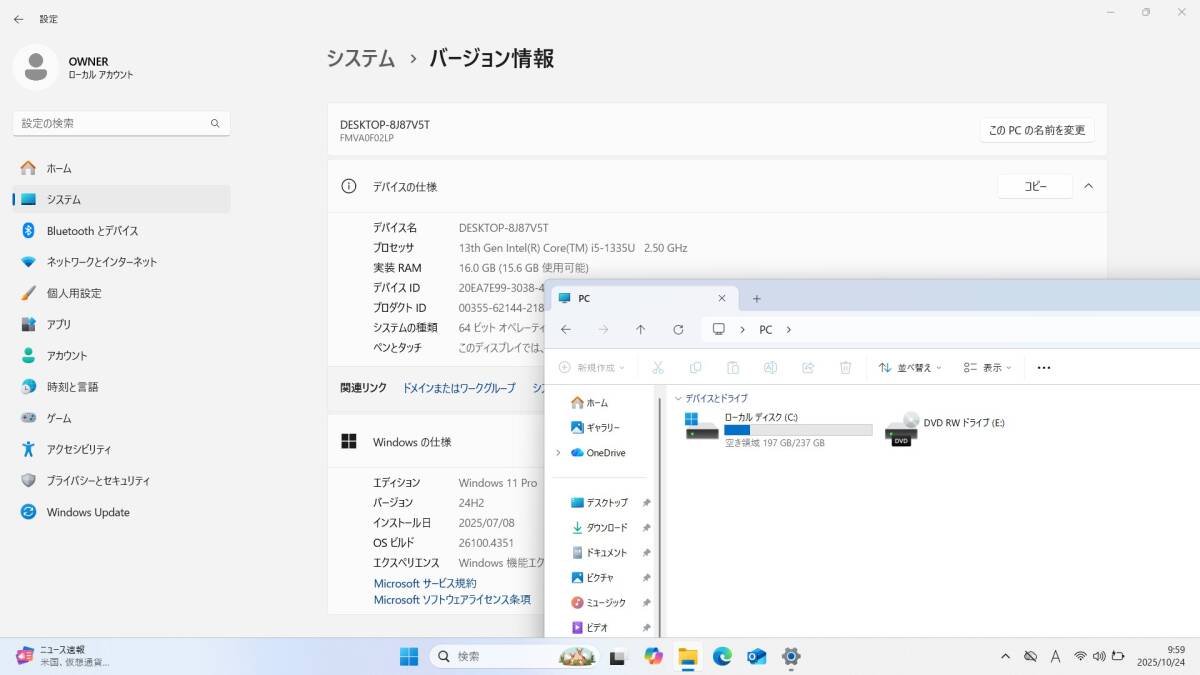Expand the OneDrive item in navigation pane

[x=558, y=452]
